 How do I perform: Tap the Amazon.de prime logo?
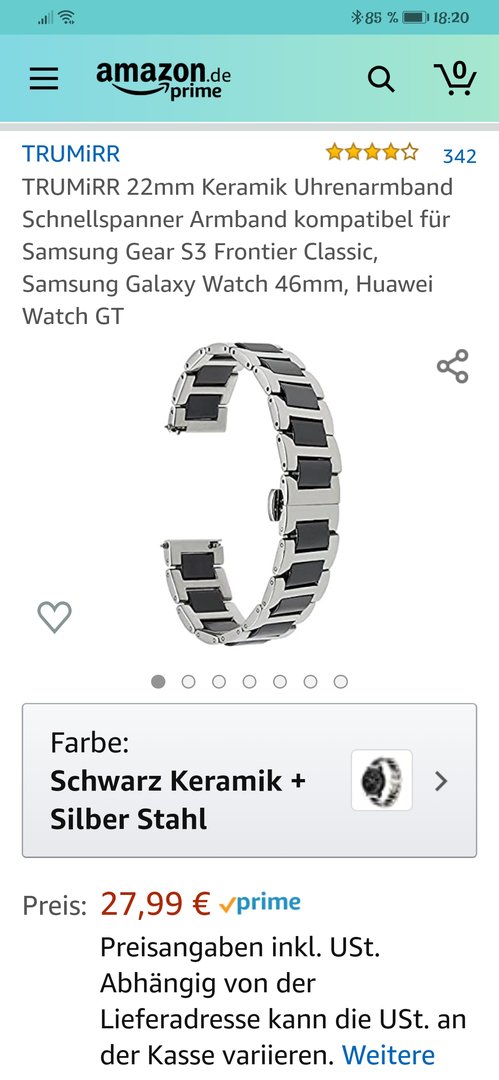pyautogui.click(x=163, y=79)
